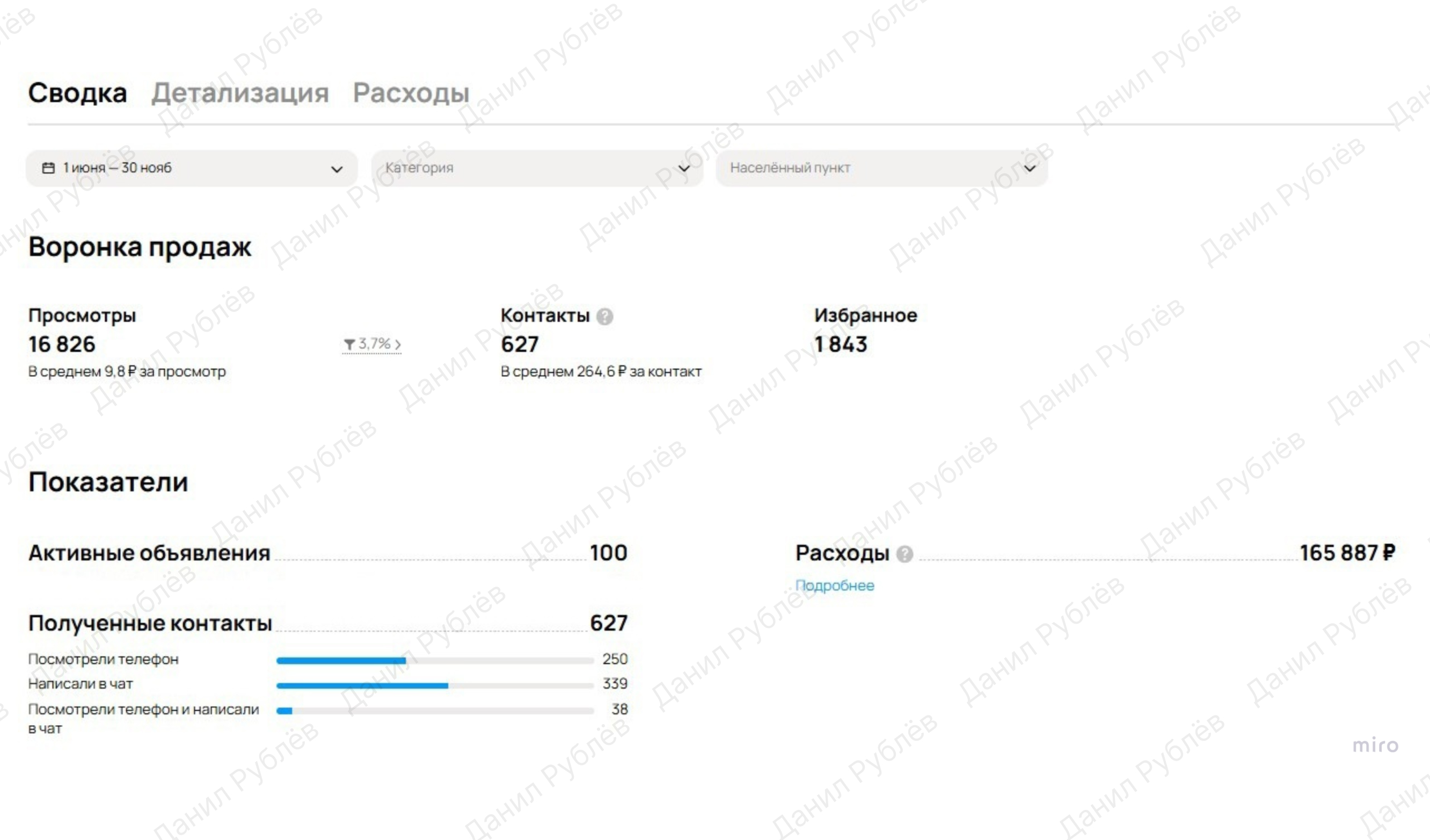Screen dimensions: 1430x840
Task: Click help icon next to Контакты
Action: (605, 317)
